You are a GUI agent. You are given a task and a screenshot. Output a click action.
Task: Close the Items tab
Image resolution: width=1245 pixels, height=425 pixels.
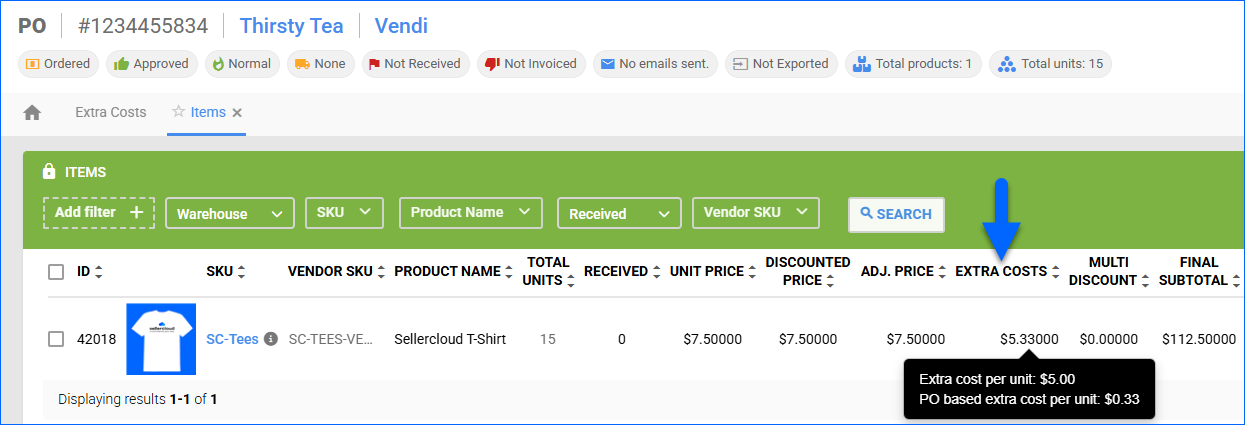pyautogui.click(x=237, y=113)
